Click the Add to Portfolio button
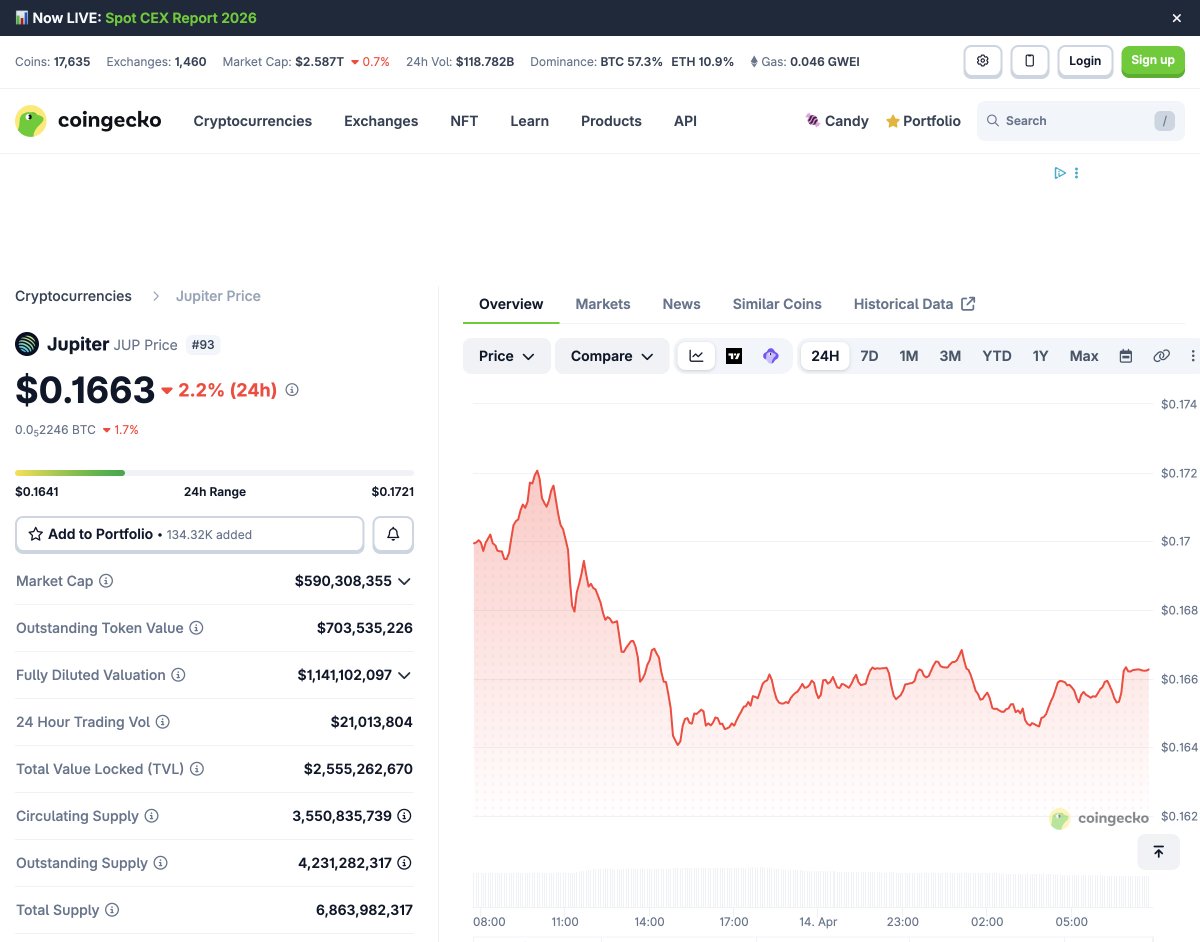Image resolution: width=1200 pixels, height=942 pixels. click(189, 535)
